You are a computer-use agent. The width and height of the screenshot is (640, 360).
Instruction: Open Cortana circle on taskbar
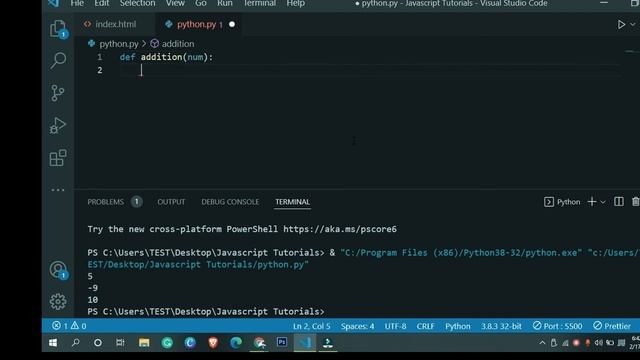98,343
